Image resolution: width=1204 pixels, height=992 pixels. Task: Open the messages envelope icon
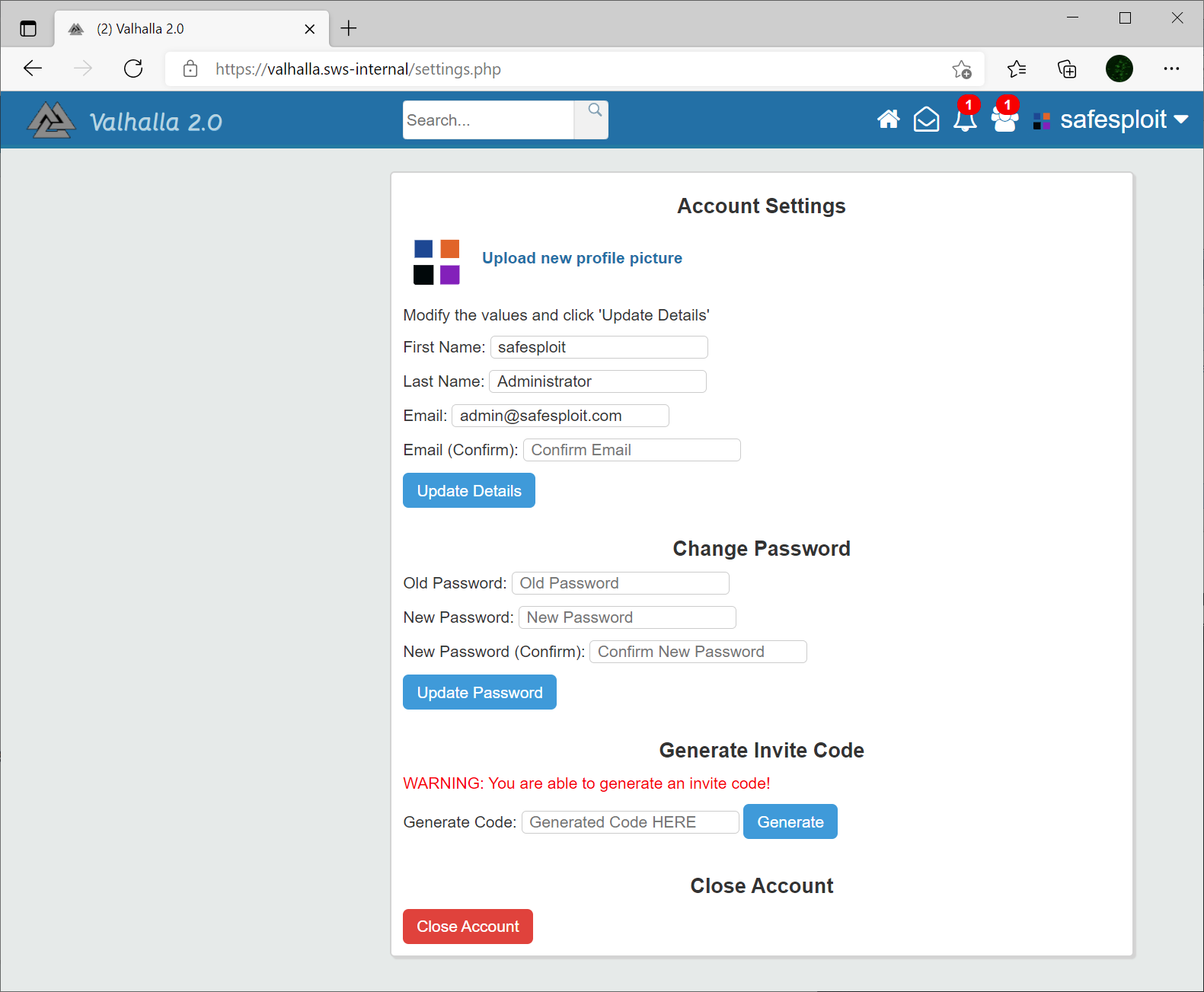pos(926,120)
